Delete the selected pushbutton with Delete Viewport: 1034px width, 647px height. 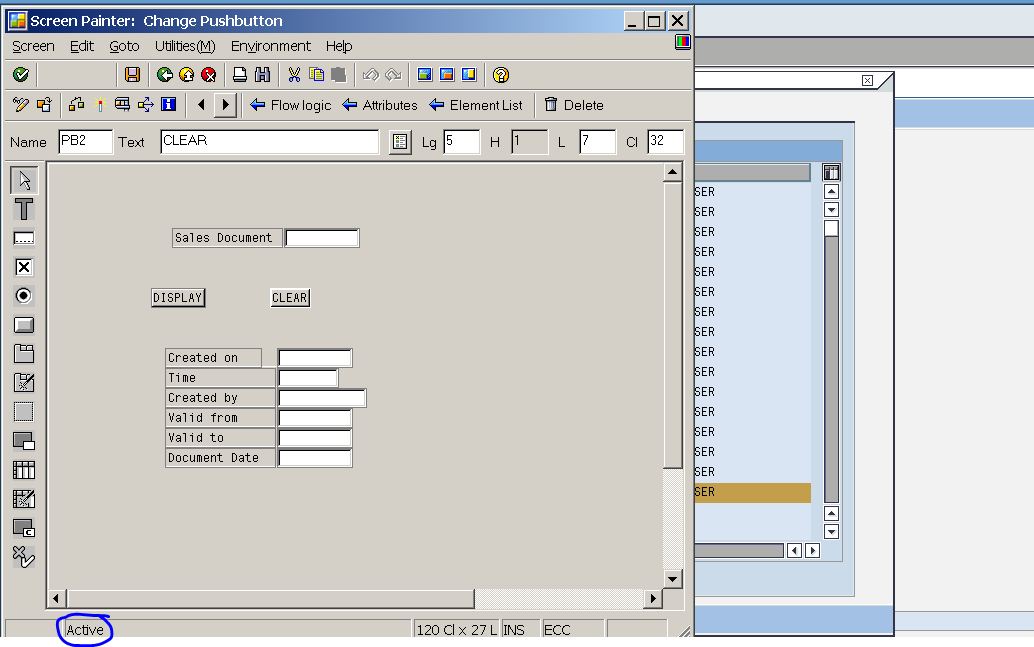tap(574, 104)
